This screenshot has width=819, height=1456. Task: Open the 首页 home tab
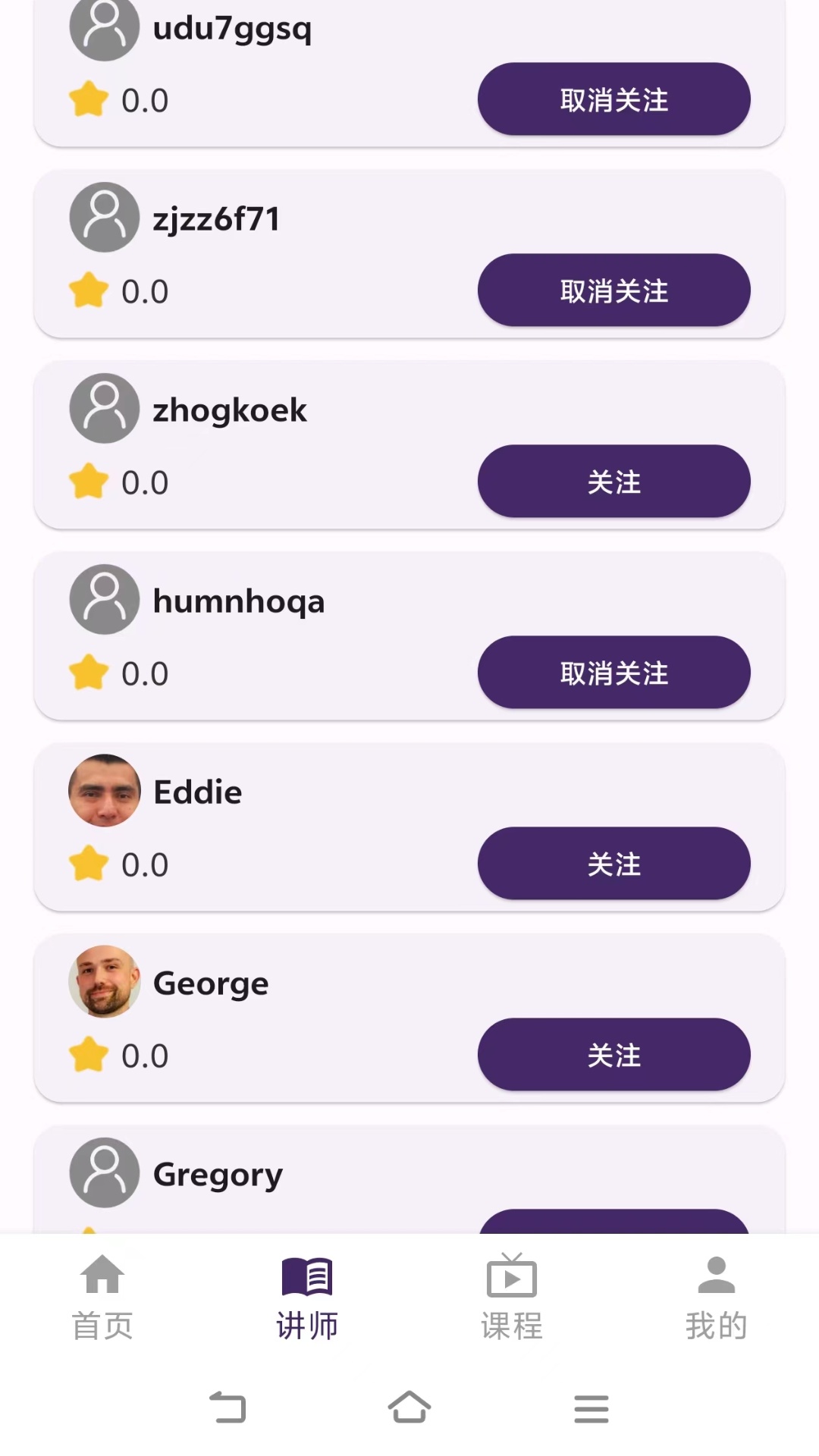tap(102, 1297)
